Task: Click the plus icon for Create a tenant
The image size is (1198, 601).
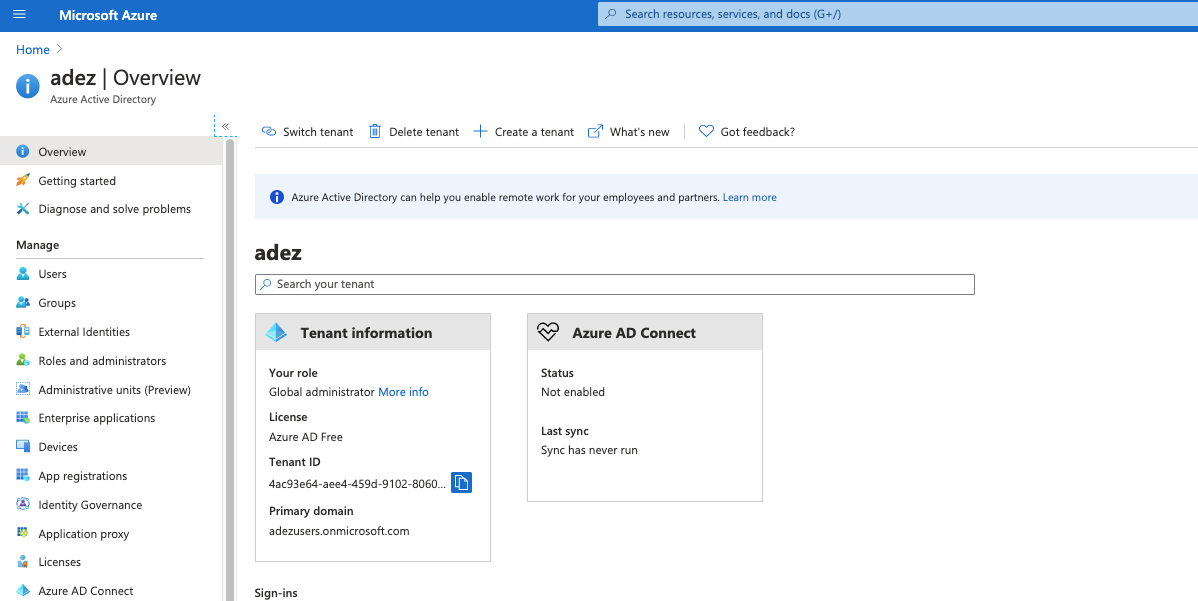Action: coord(481,131)
